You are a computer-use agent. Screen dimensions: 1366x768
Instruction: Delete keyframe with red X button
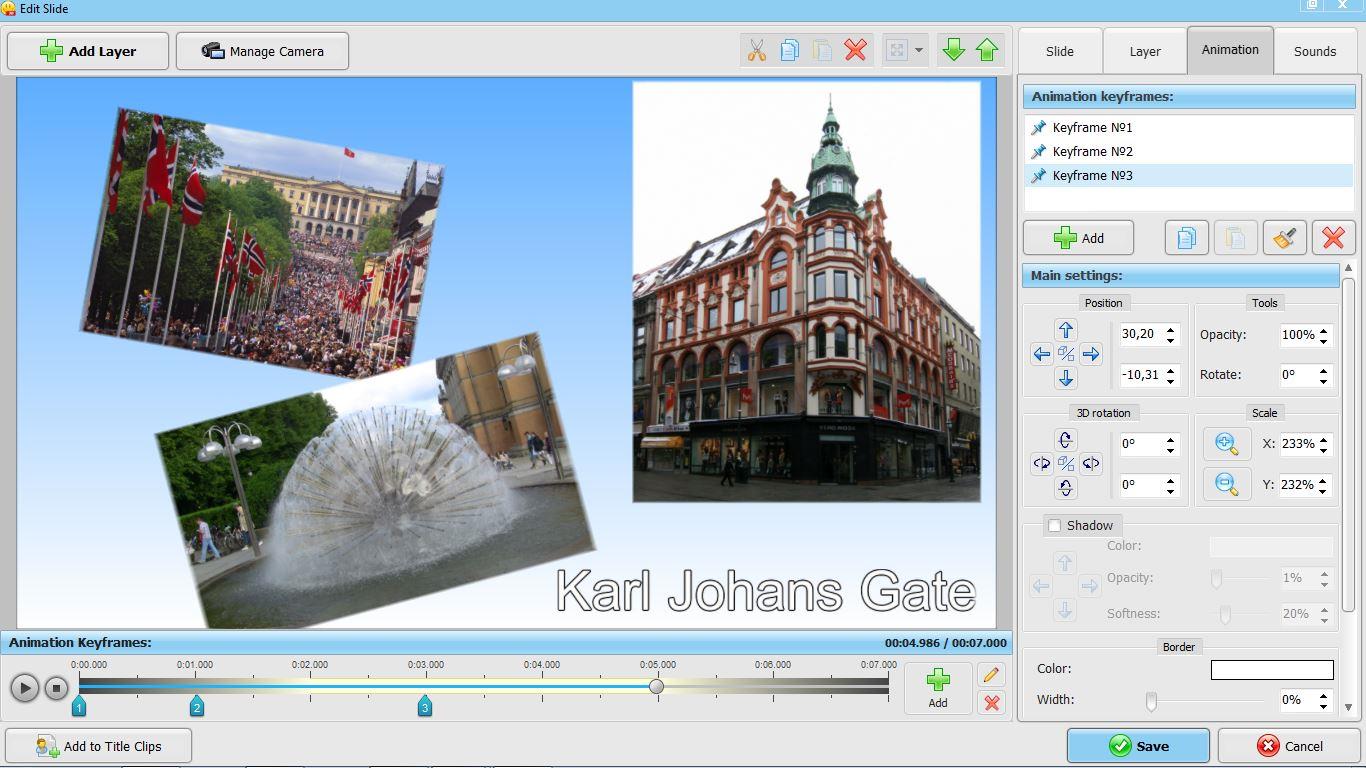1333,238
